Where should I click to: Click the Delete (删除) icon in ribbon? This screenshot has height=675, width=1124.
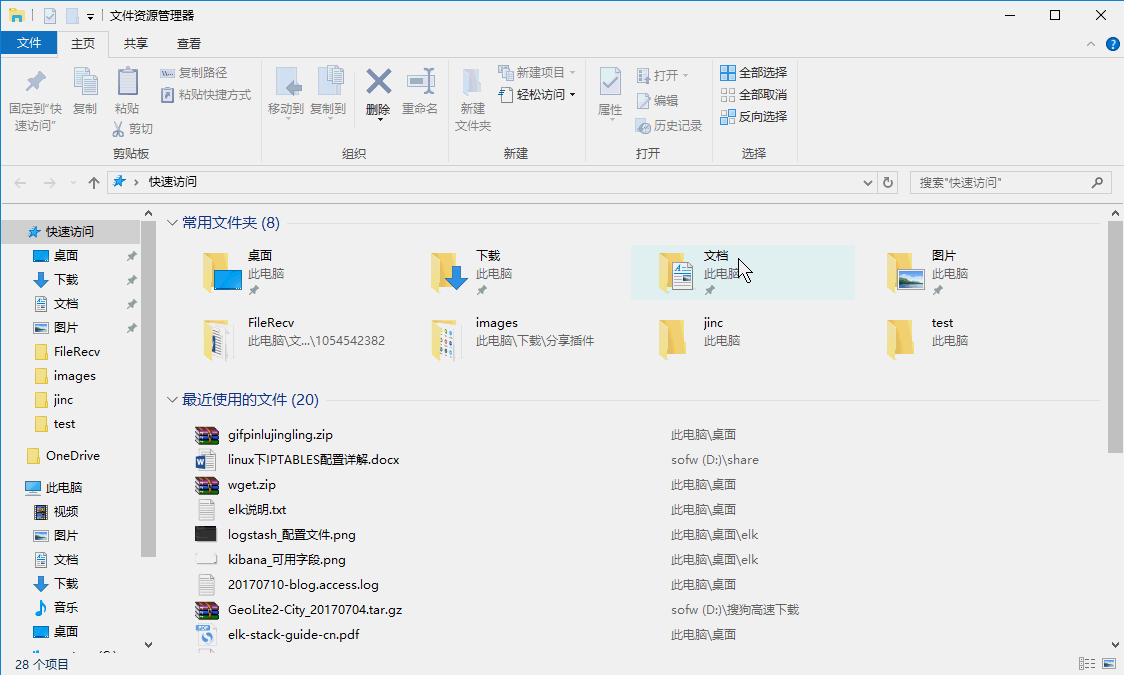pos(378,83)
